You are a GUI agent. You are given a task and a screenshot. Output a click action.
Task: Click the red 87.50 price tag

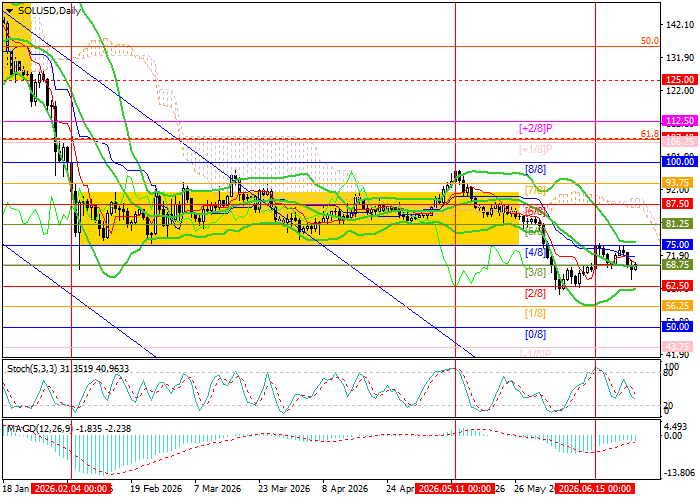click(679, 204)
